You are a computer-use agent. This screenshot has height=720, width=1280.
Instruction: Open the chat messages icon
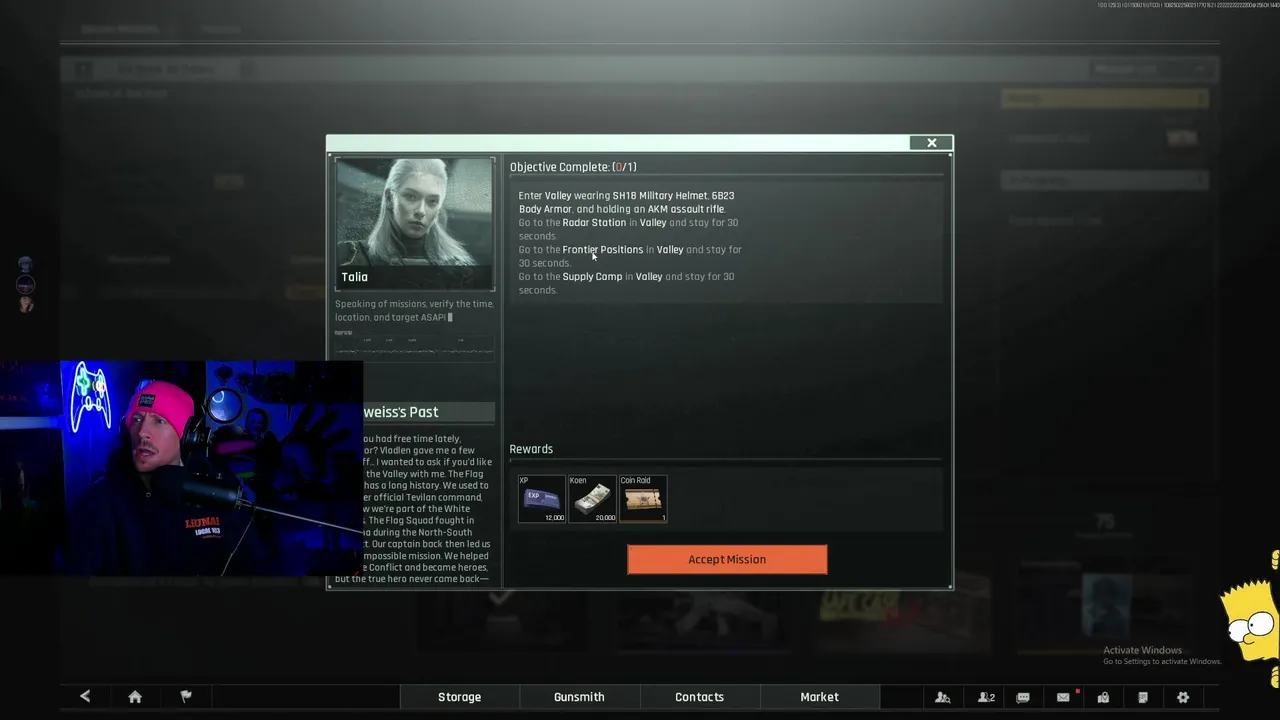click(x=1023, y=697)
